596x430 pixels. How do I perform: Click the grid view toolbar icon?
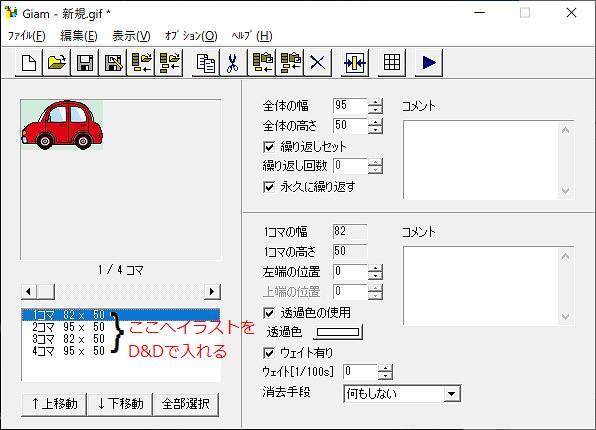[x=392, y=63]
